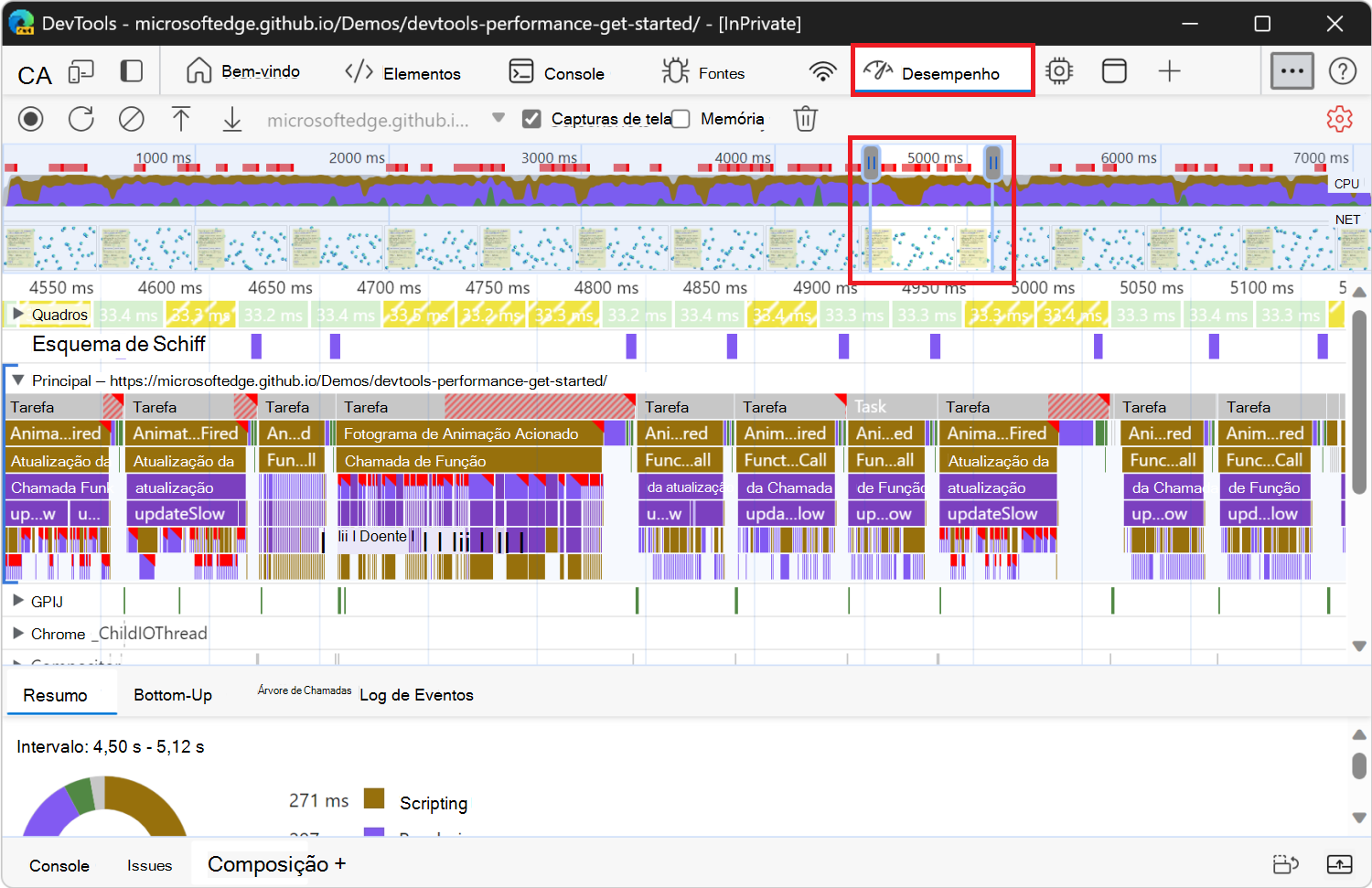Enable the Memória checkbox
This screenshot has width=1372, height=888.
tap(681, 119)
